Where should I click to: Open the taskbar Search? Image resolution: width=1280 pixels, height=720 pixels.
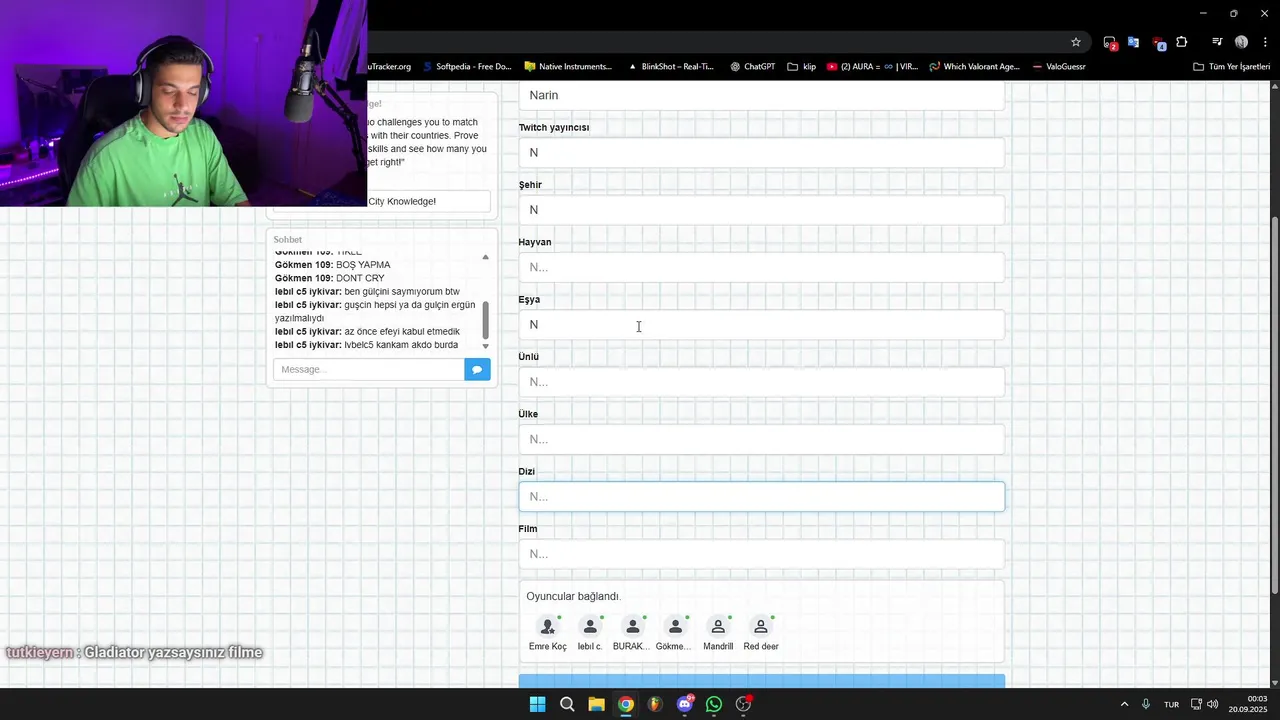pos(567,704)
